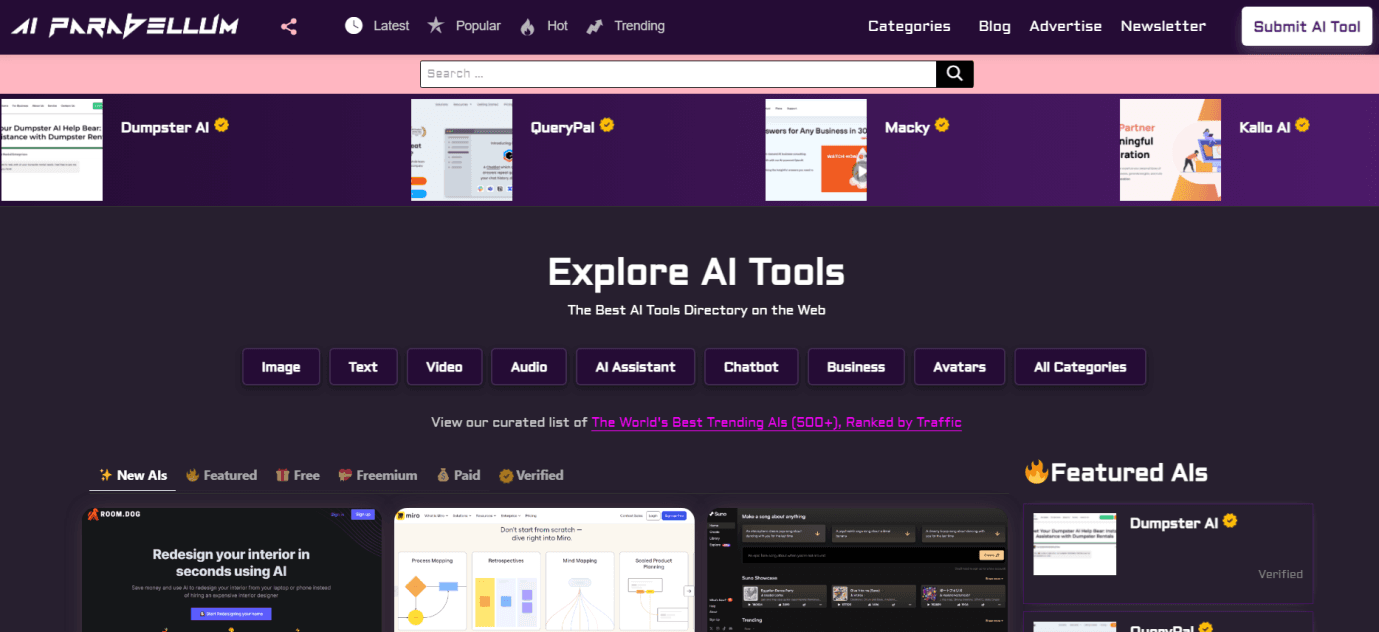
Task: Open Latest listings
Action: coord(391,26)
